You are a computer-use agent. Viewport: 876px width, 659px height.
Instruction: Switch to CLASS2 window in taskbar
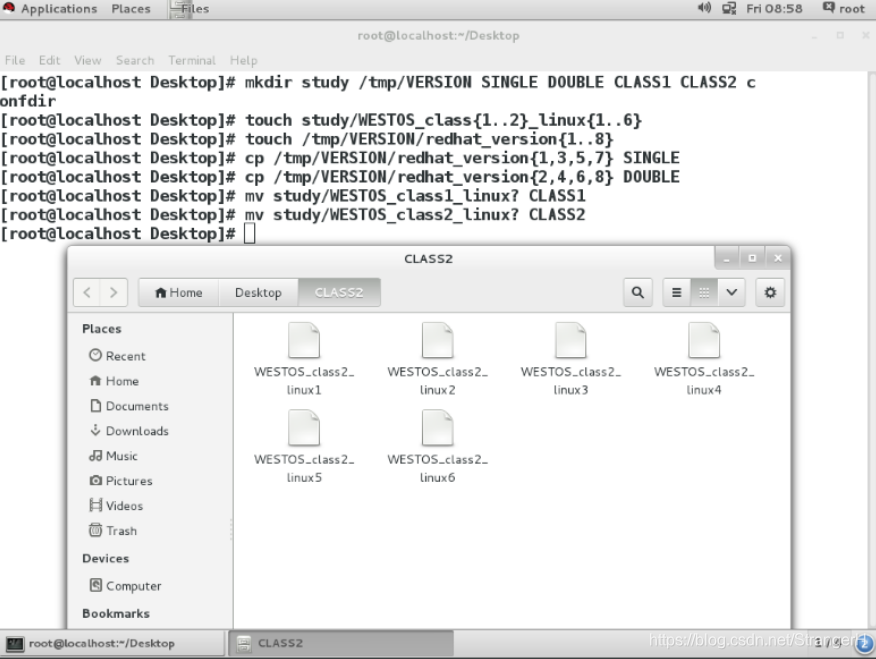[x=341, y=643]
